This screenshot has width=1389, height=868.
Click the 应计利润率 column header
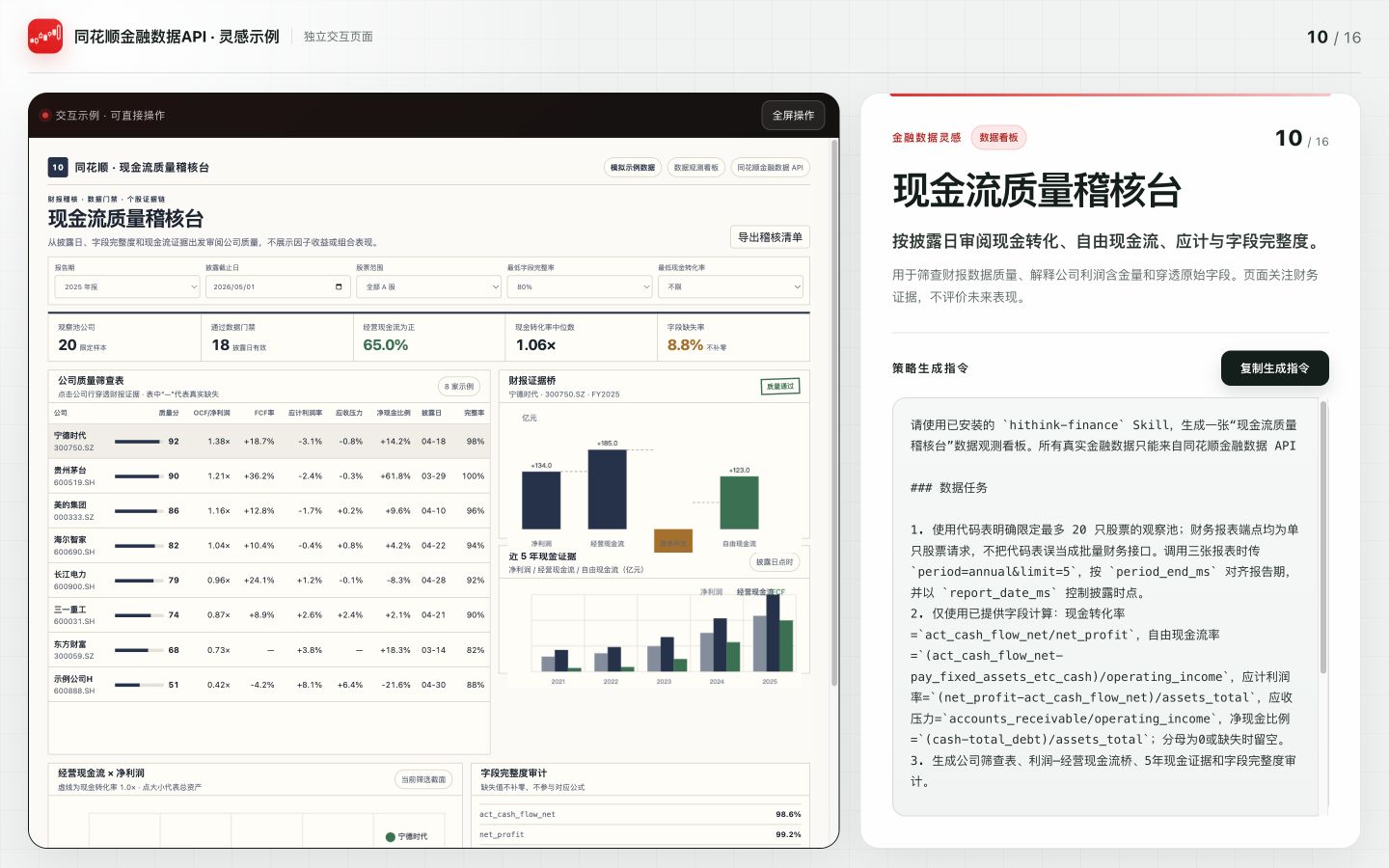click(x=305, y=413)
